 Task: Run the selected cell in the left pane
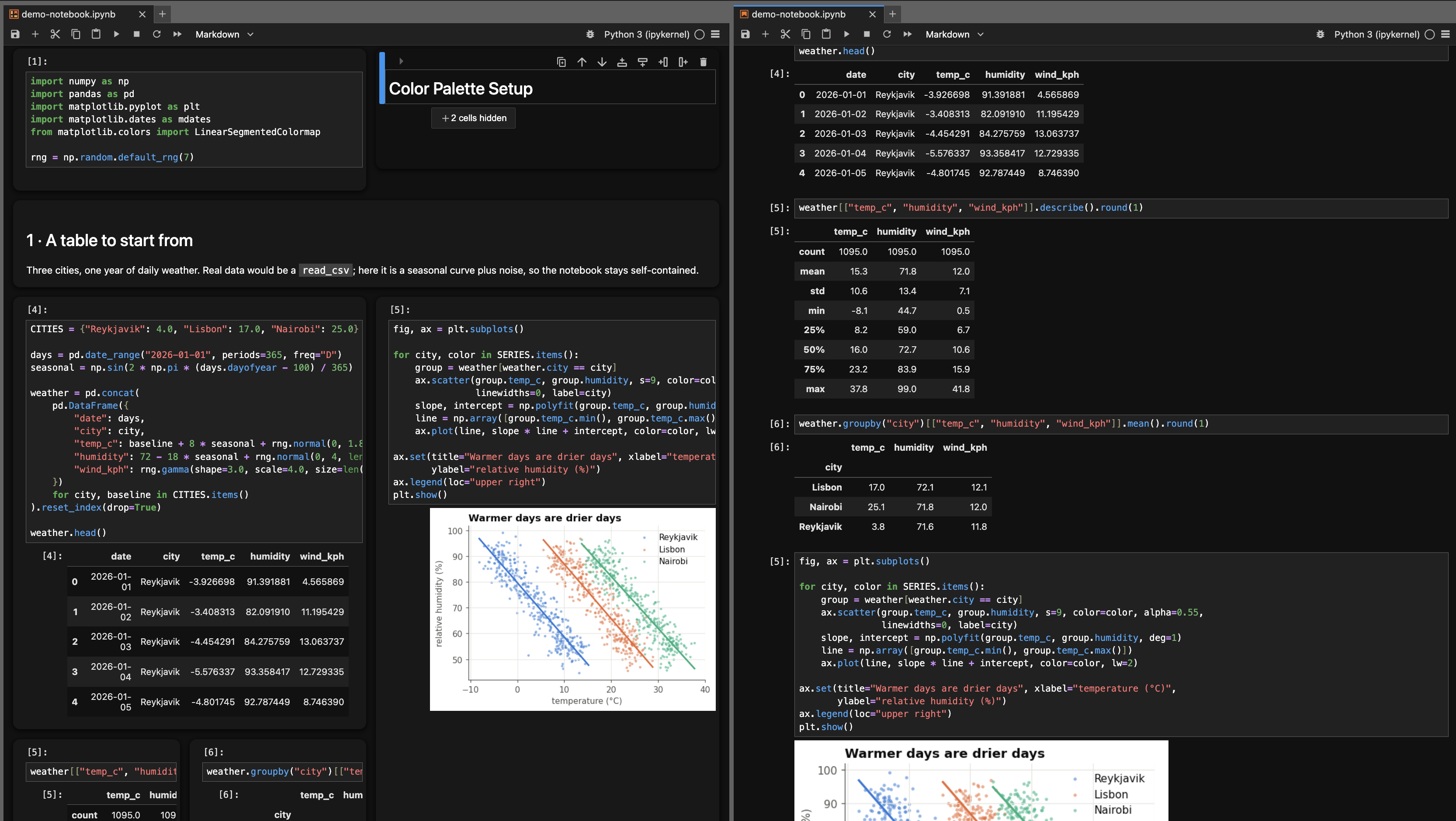(x=116, y=34)
